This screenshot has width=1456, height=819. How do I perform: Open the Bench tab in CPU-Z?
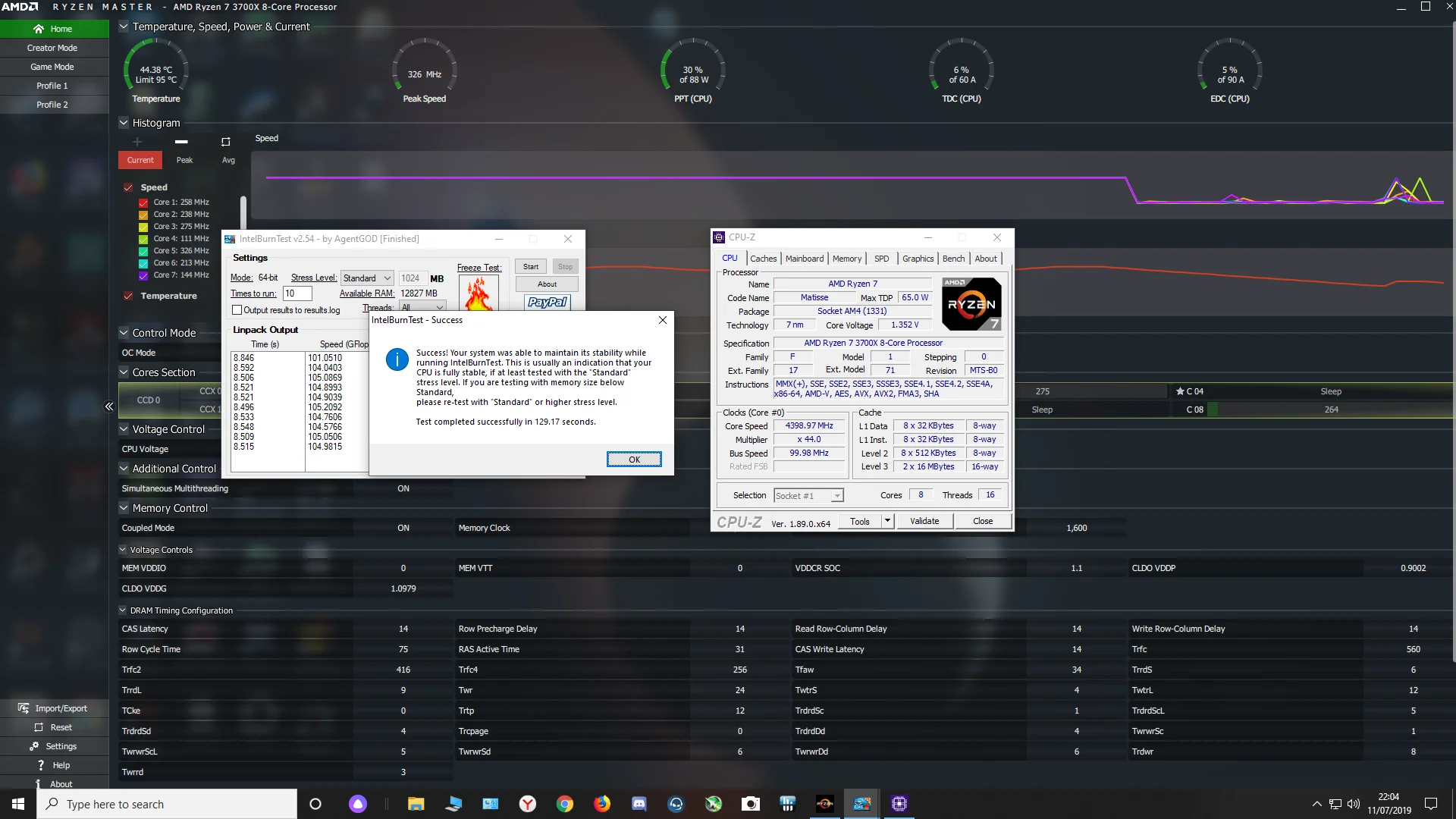tap(953, 259)
